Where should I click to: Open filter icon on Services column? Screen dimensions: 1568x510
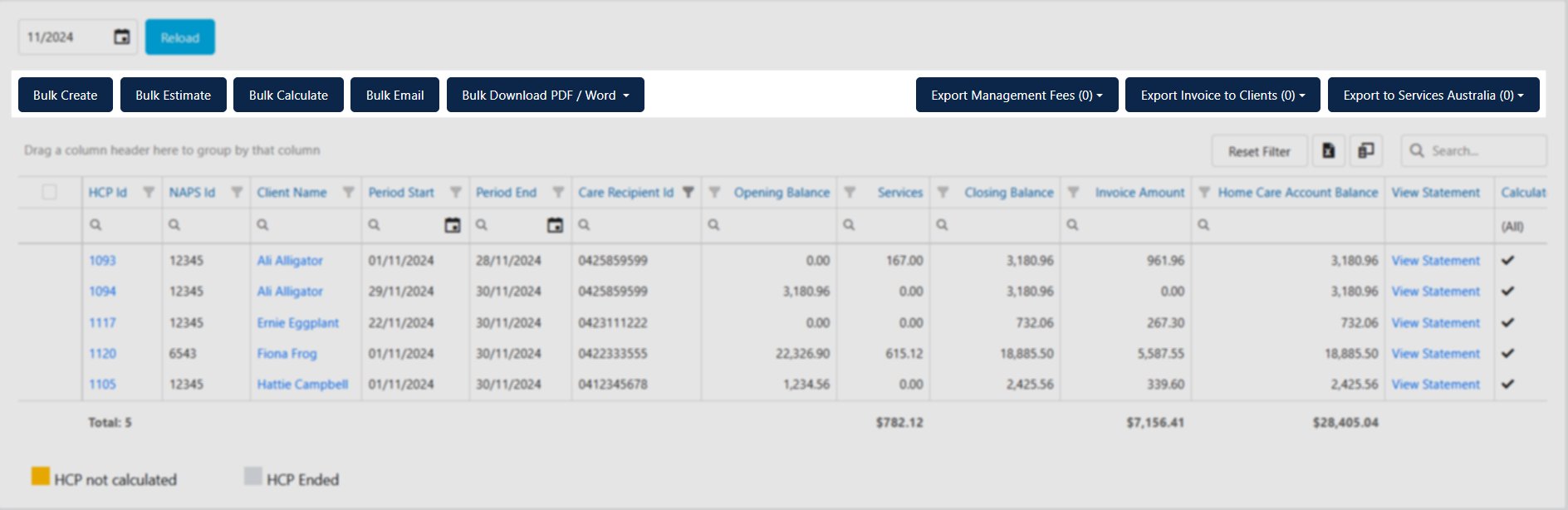[x=850, y=192]
